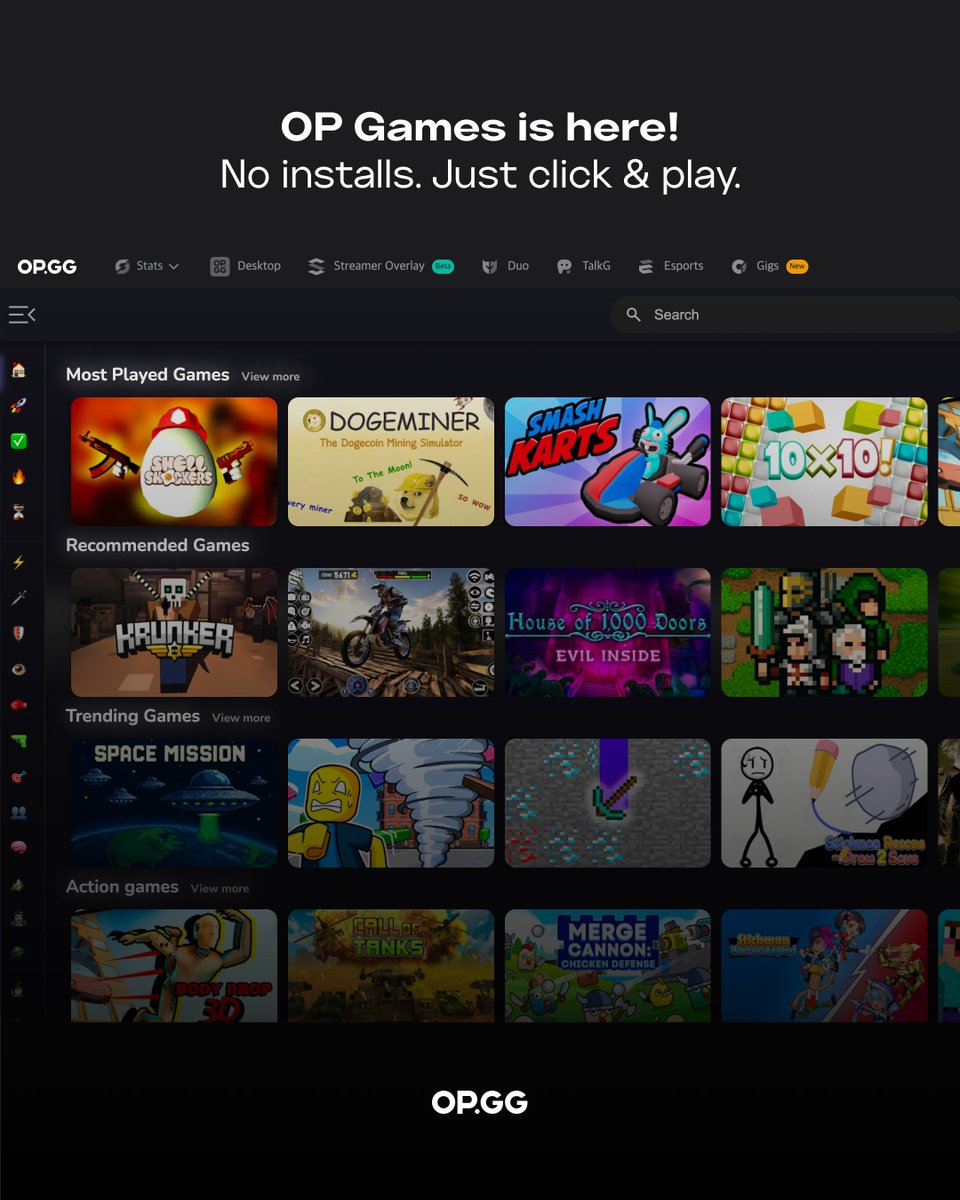The image size is (960, 1200).
Task: Select the shield sidebar category
Action: (x=18, y=633)
